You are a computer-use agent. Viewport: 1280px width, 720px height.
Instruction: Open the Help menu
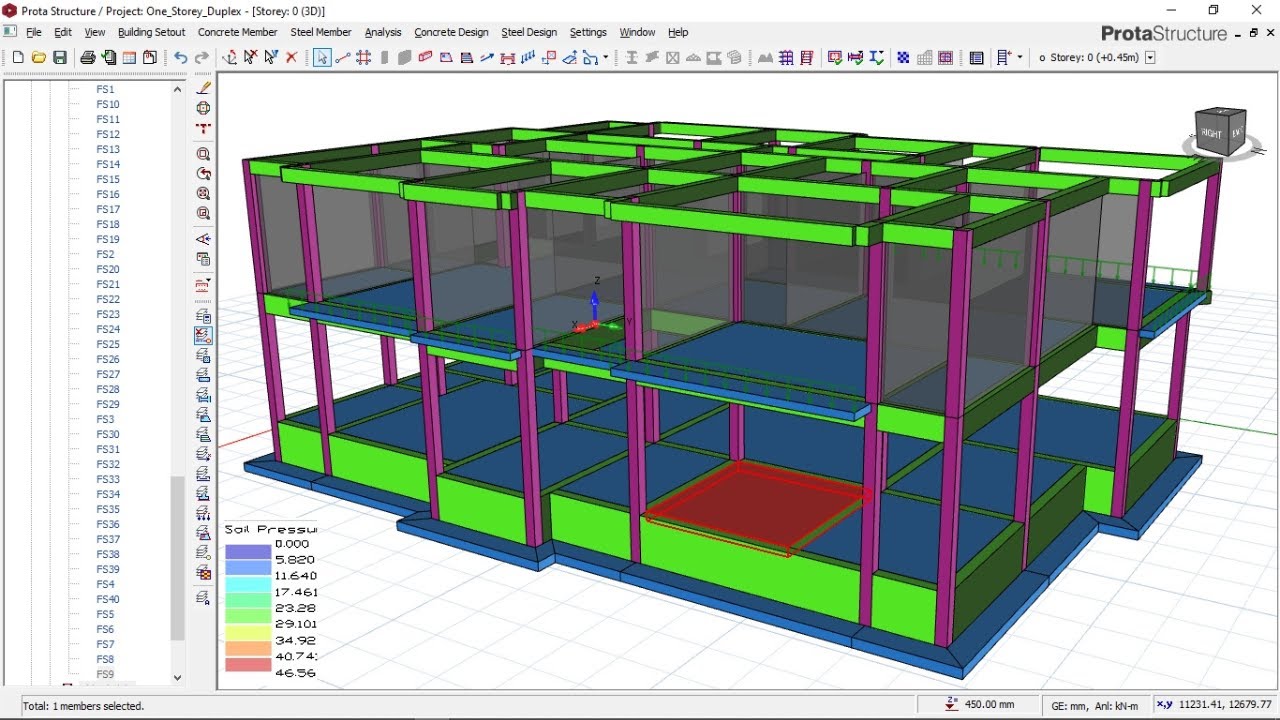click(x=678, y=32)
